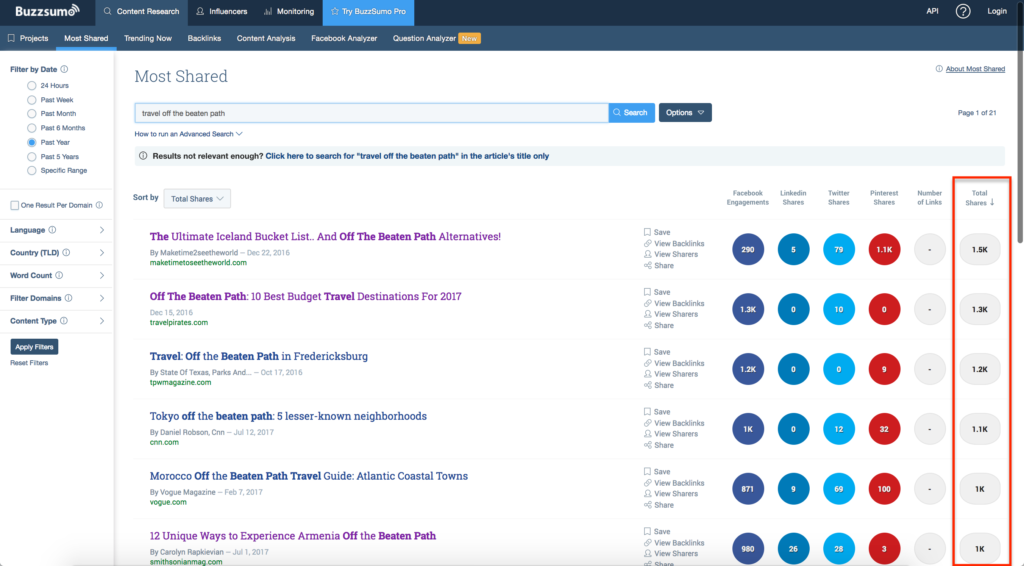
Task: Switch to Facebook Analyzer subtab
Action: click(344, 39)
